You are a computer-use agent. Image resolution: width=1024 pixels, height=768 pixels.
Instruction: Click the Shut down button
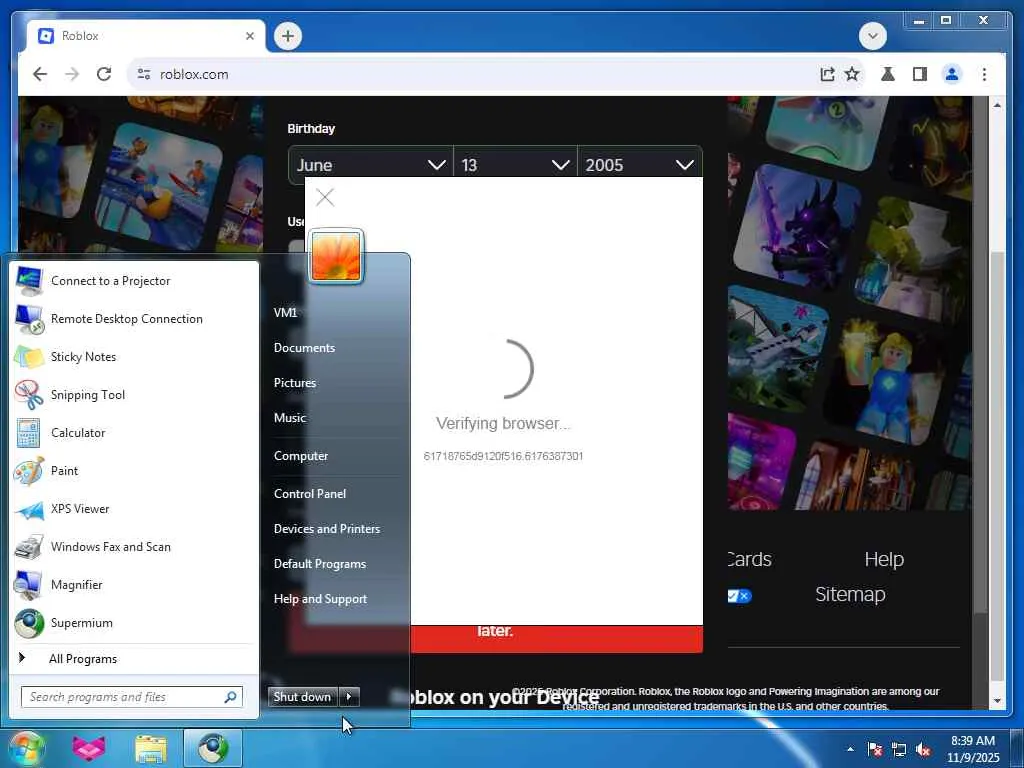pos(303,697)
